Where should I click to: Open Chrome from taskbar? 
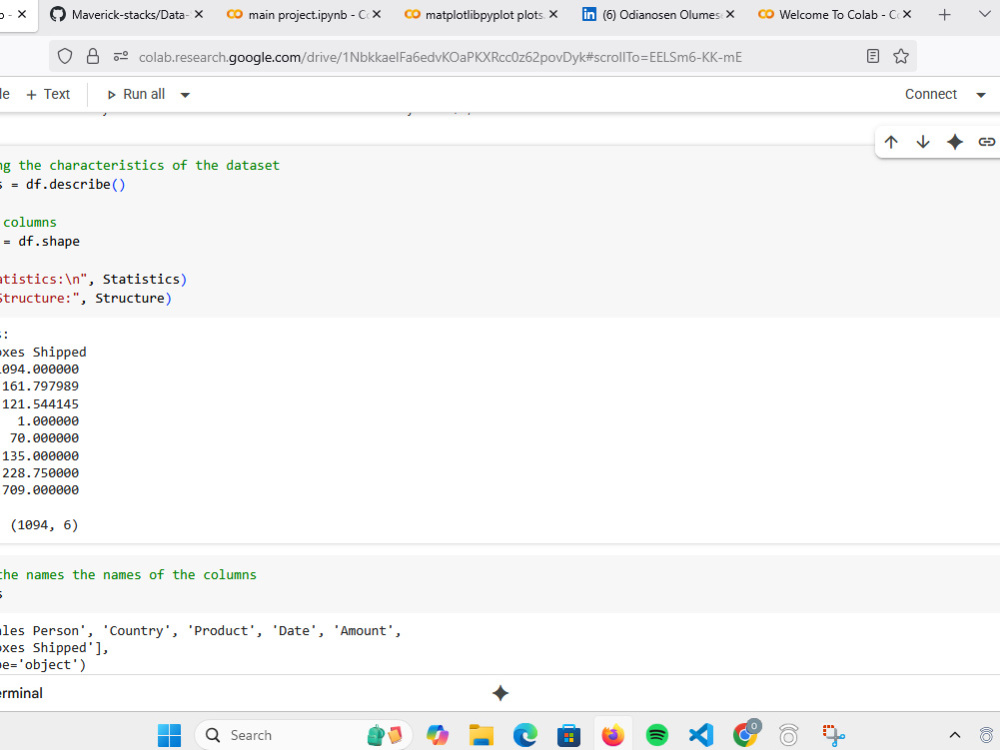click(746, 734)
